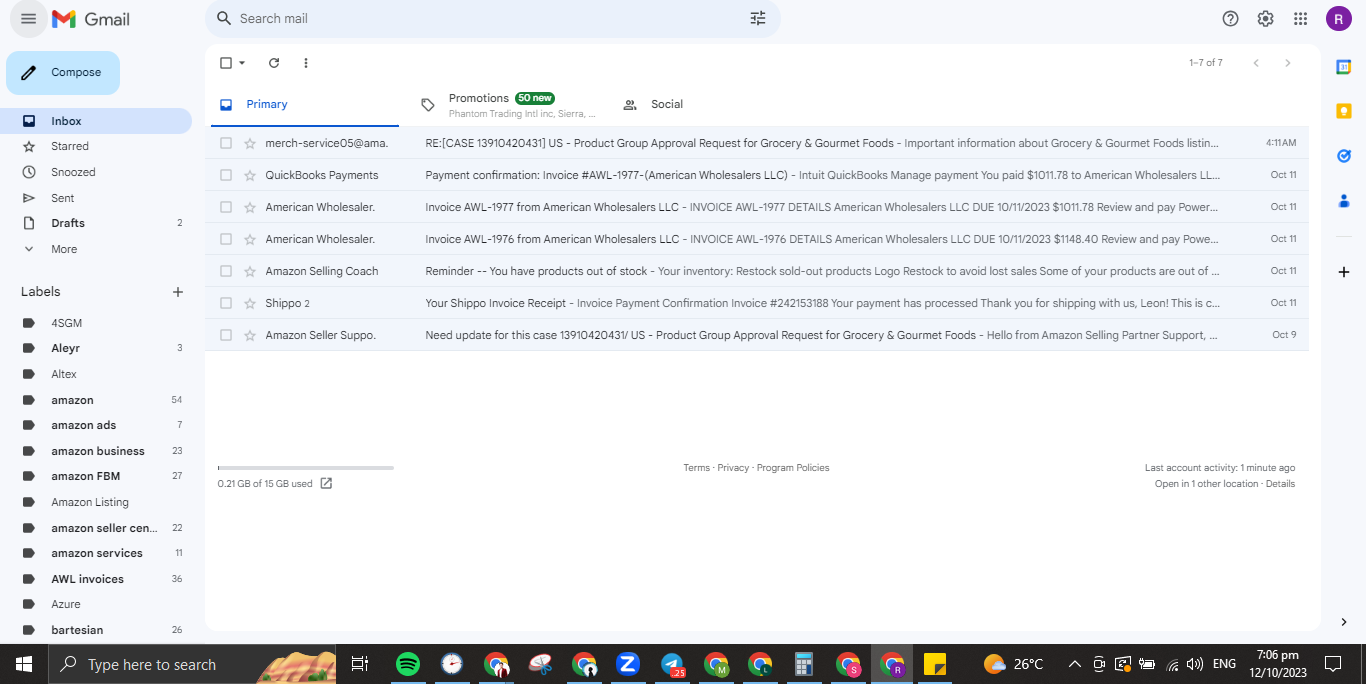
Task: Open the Program Policies link
Action: coord(793,468)
